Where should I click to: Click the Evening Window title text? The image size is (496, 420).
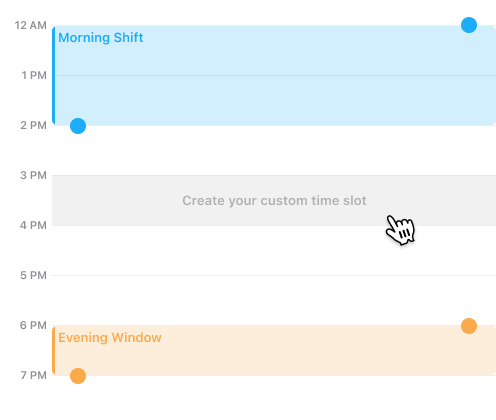point(110,338)
